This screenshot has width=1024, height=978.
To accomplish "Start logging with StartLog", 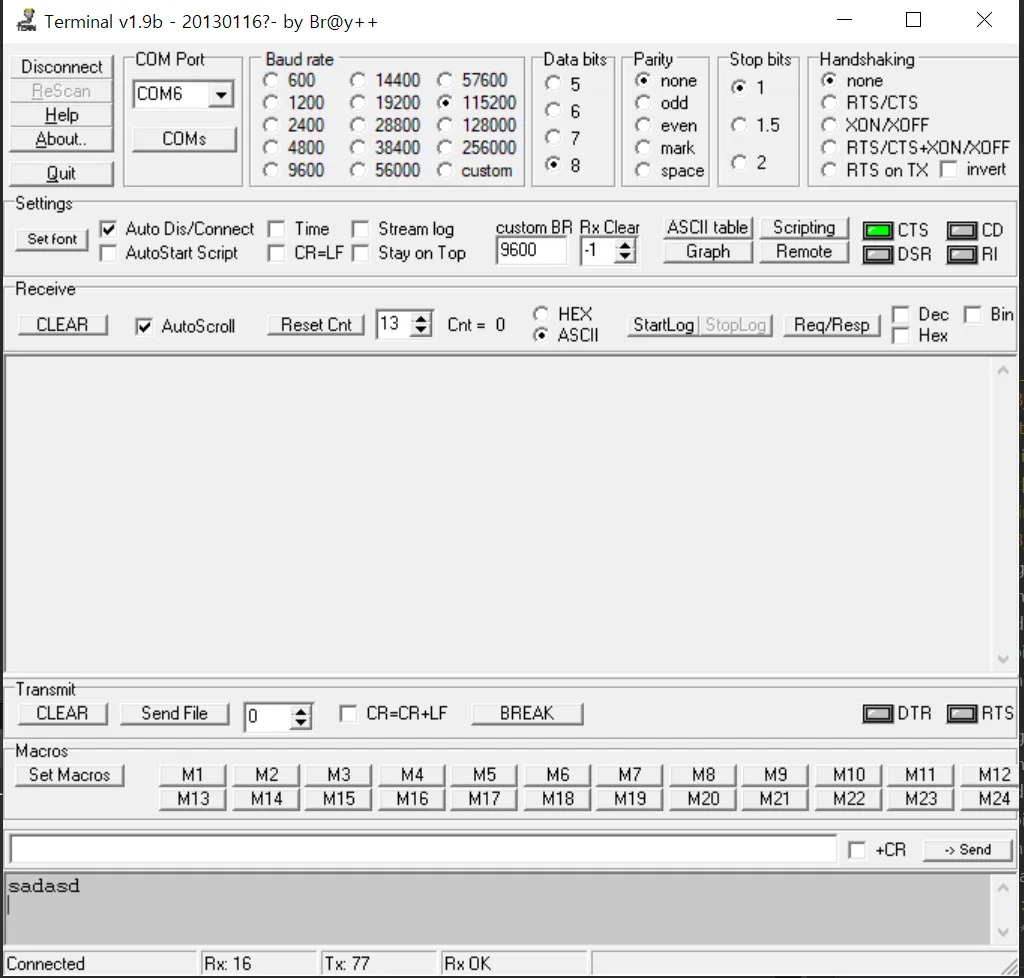I will pyautogui.click(x=664, y=324).
